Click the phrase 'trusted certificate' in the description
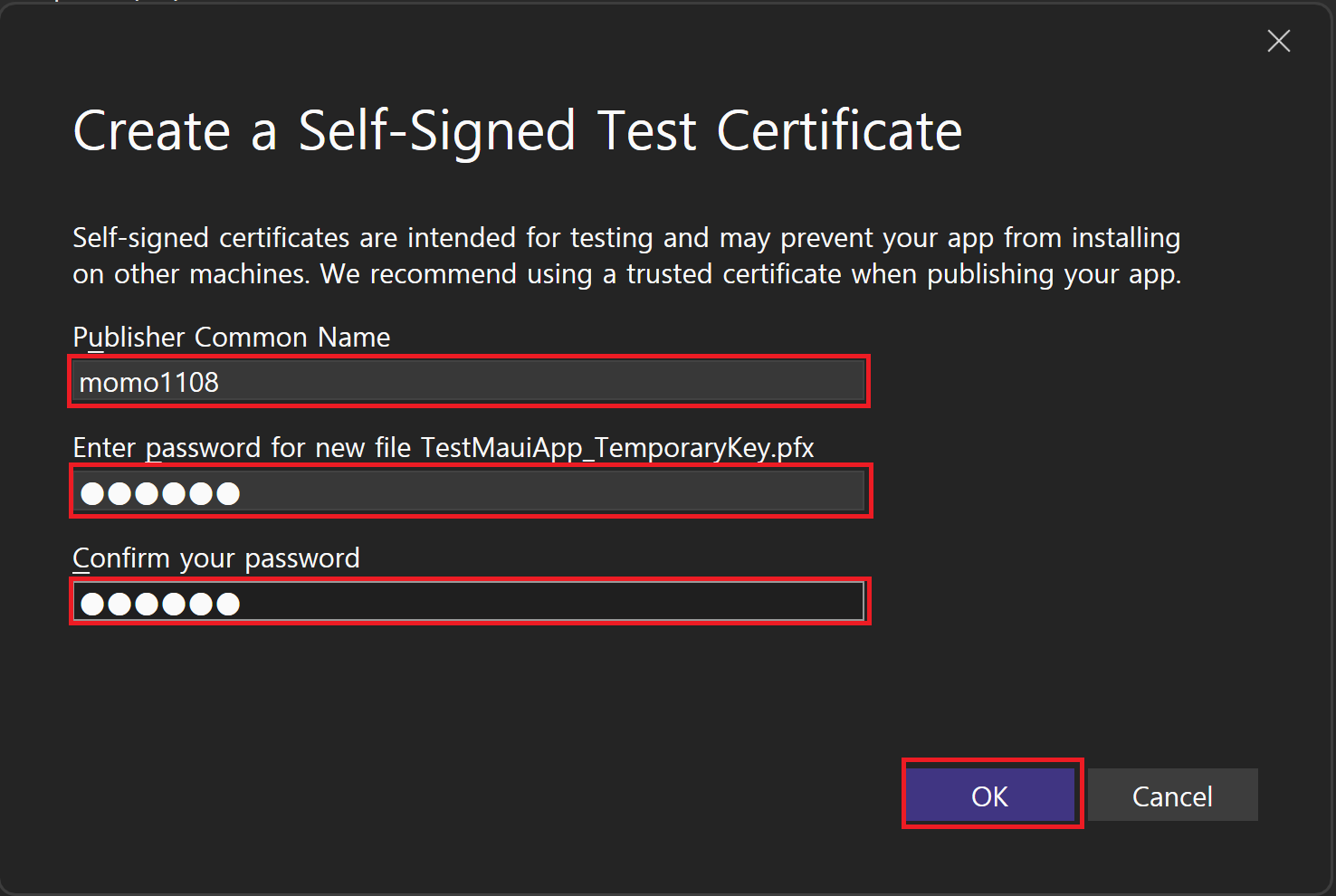This screenshot has width=1336, height=896. point(734,274)
